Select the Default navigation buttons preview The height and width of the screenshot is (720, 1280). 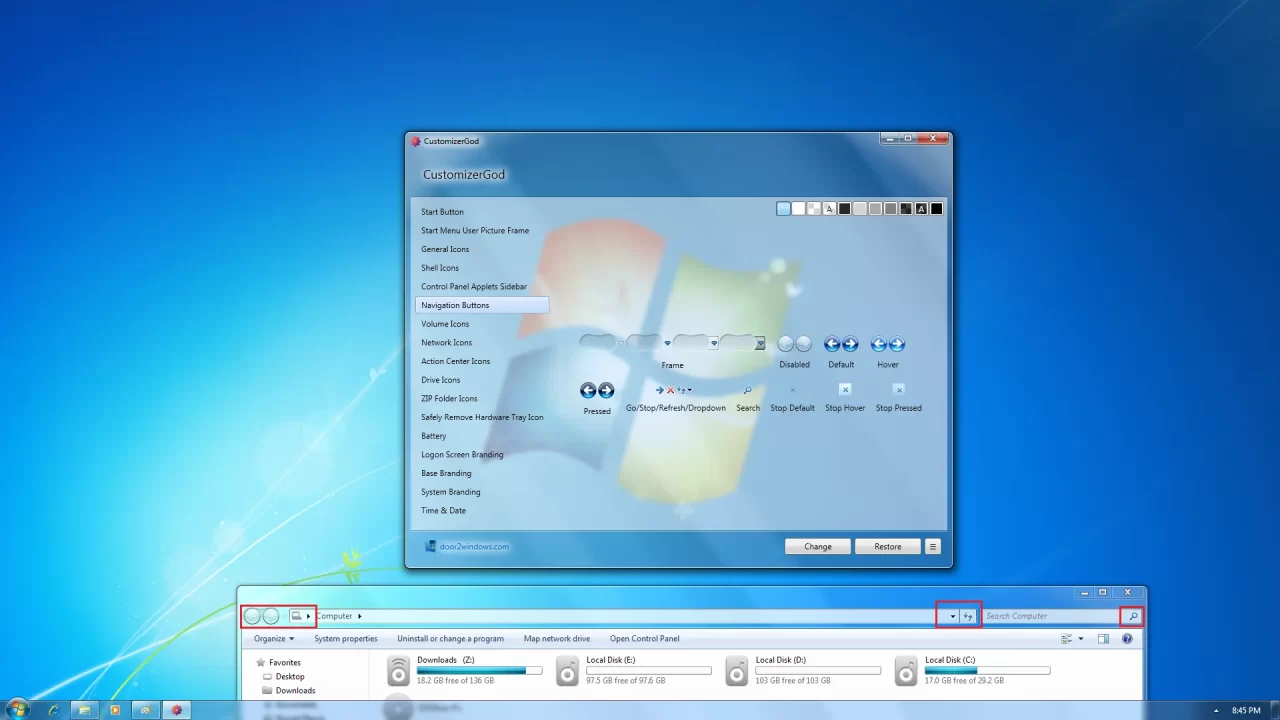[x=841, y=344]
